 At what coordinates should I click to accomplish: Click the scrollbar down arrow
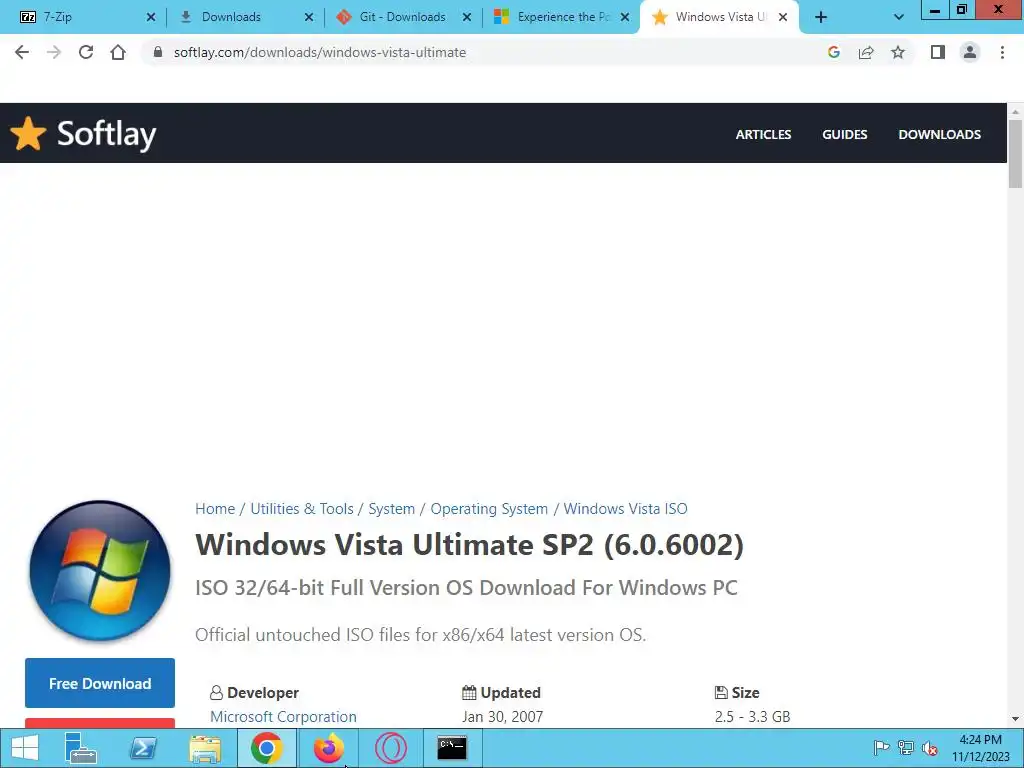pyautogui.click(x=1016, y=719)
